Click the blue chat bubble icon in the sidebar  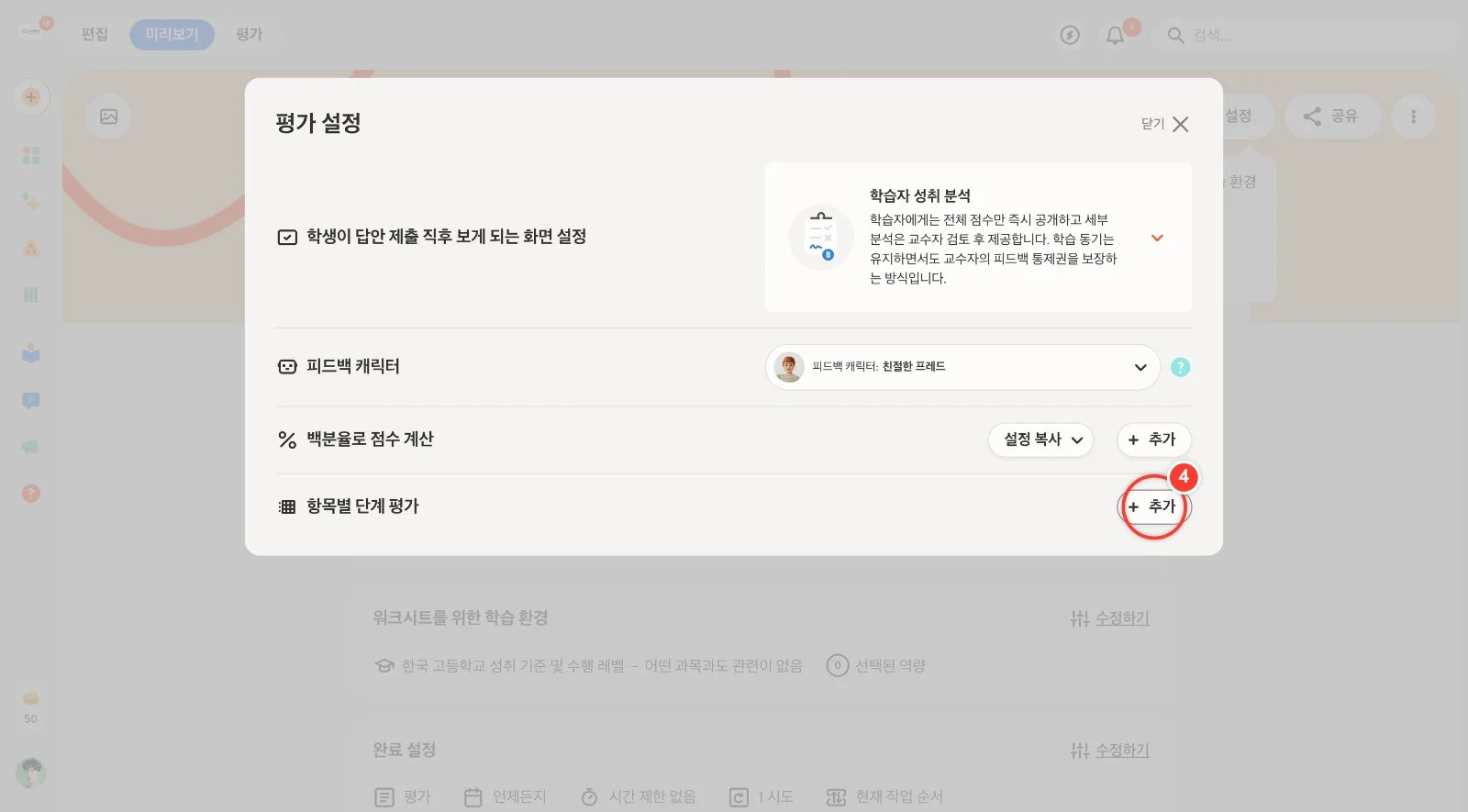click(31, 401)
